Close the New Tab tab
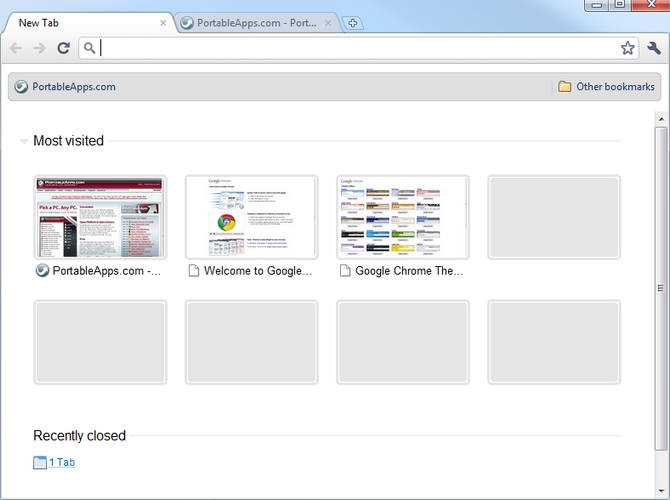Viewport: 670px width, 500px height. pyautogui.click(x=164, y=23)
